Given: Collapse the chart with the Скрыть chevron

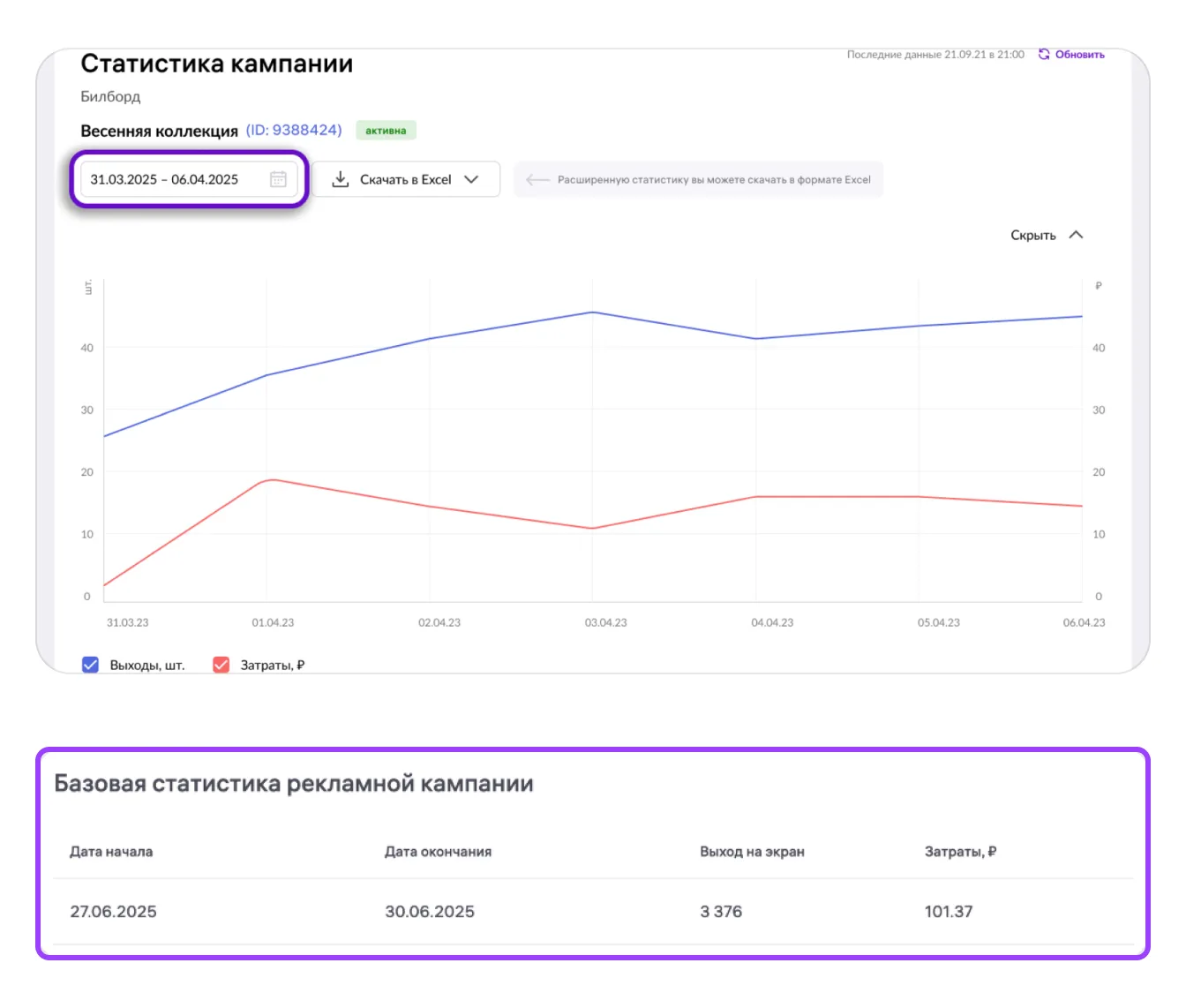Looking at the screenshot, I should [1076, 235].
